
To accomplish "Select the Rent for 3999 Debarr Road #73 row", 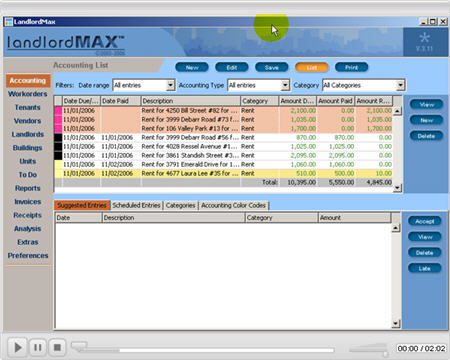I will click(223, 119).
